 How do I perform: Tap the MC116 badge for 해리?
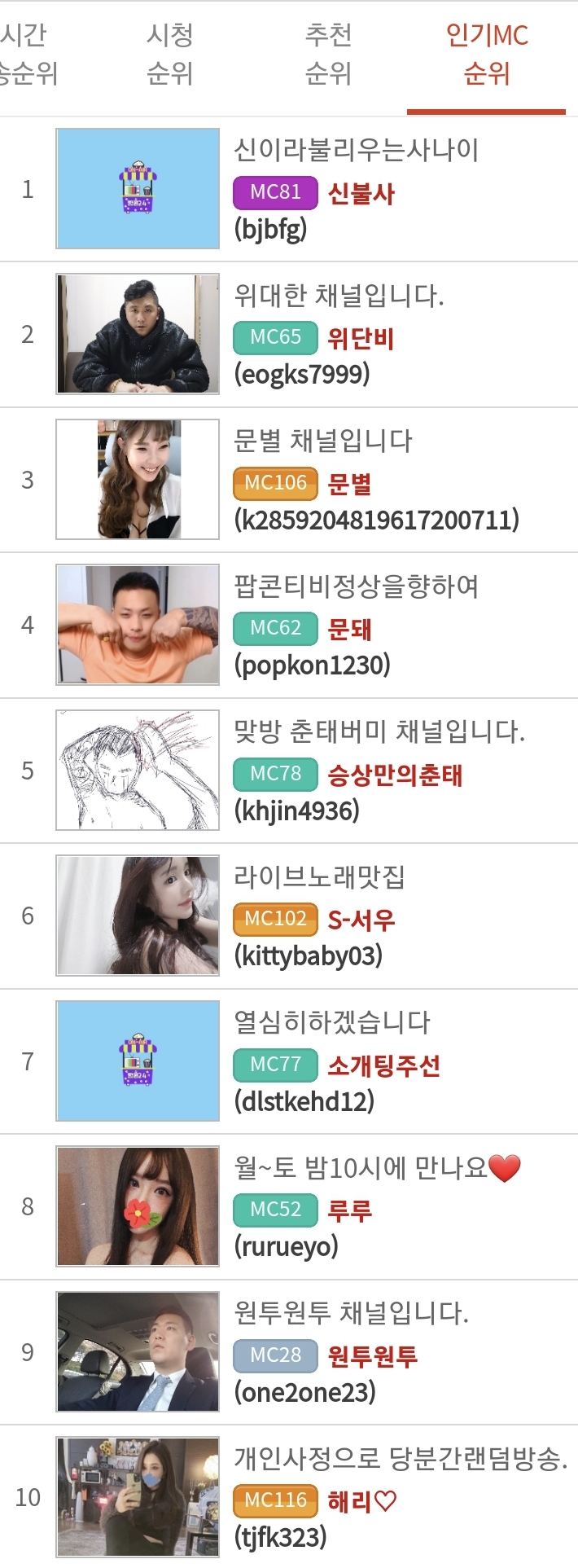point(275,1500)
